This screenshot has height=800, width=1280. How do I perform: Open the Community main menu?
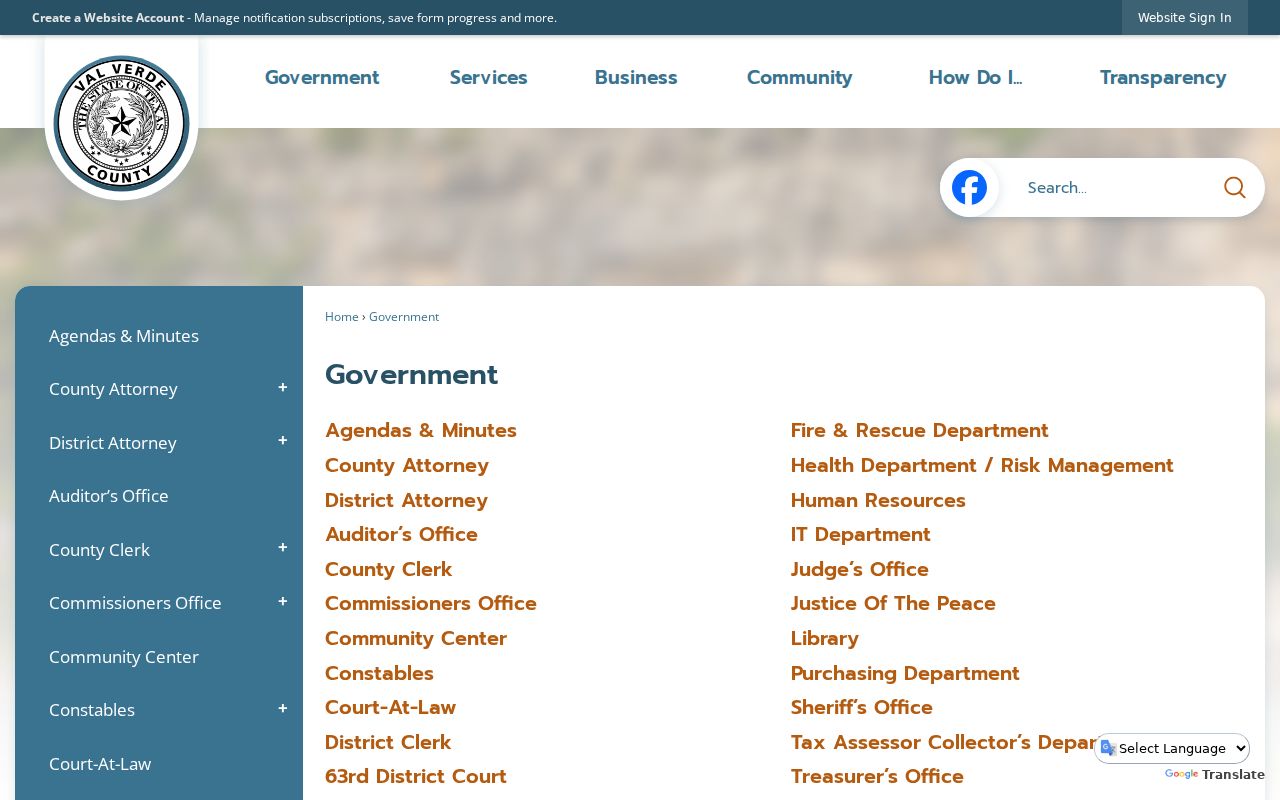click(800, 78)
